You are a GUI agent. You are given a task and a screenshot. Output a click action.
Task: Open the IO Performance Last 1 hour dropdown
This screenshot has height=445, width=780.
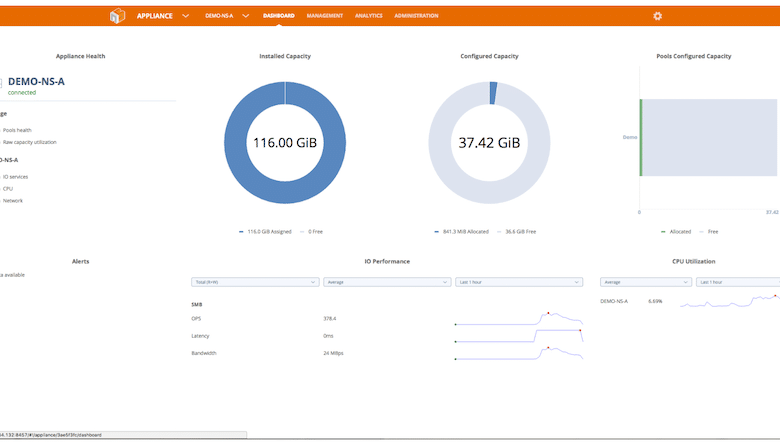coord(519,282)
